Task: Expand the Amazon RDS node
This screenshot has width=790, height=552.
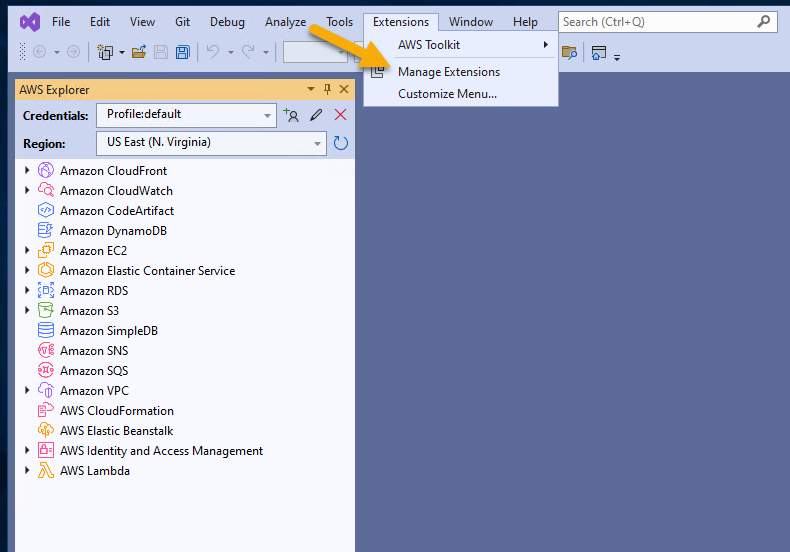Action: (x=27, y=291)
